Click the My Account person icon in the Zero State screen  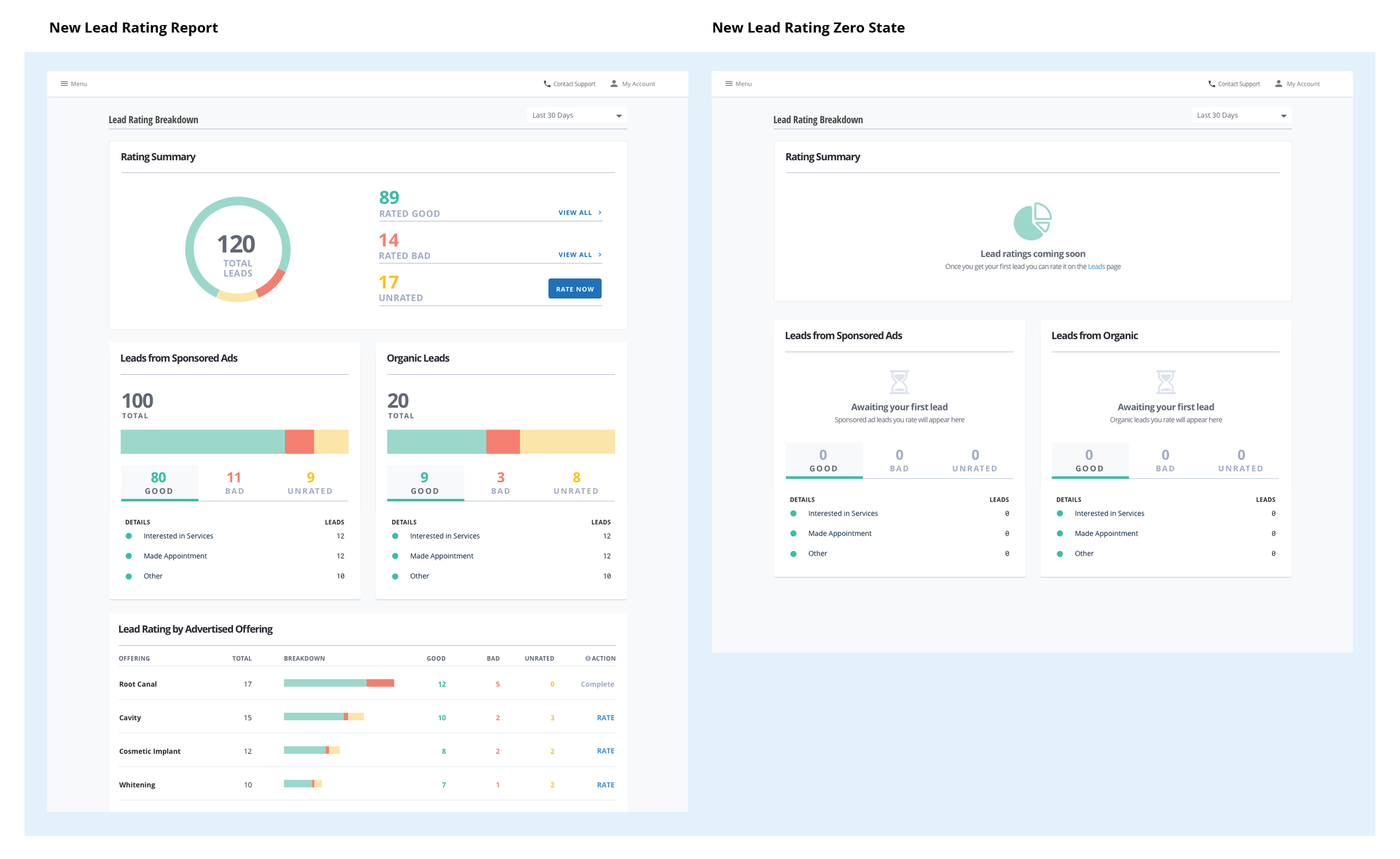(1279, 83)
